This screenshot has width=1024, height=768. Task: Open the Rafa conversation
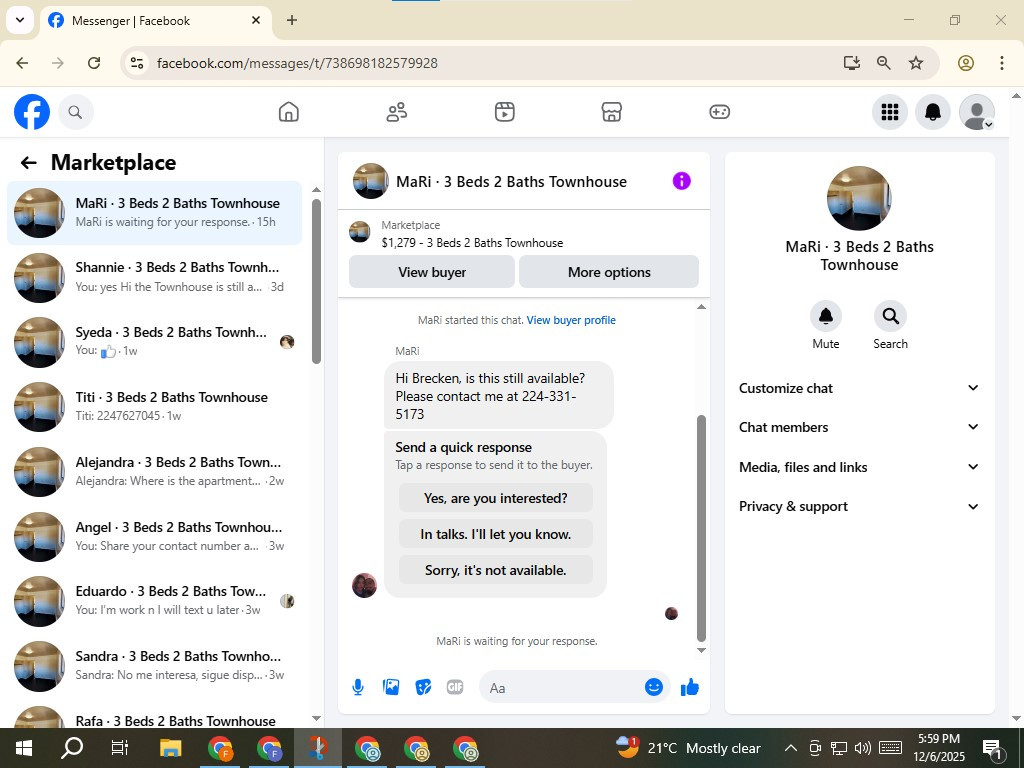tap(155, 716)
